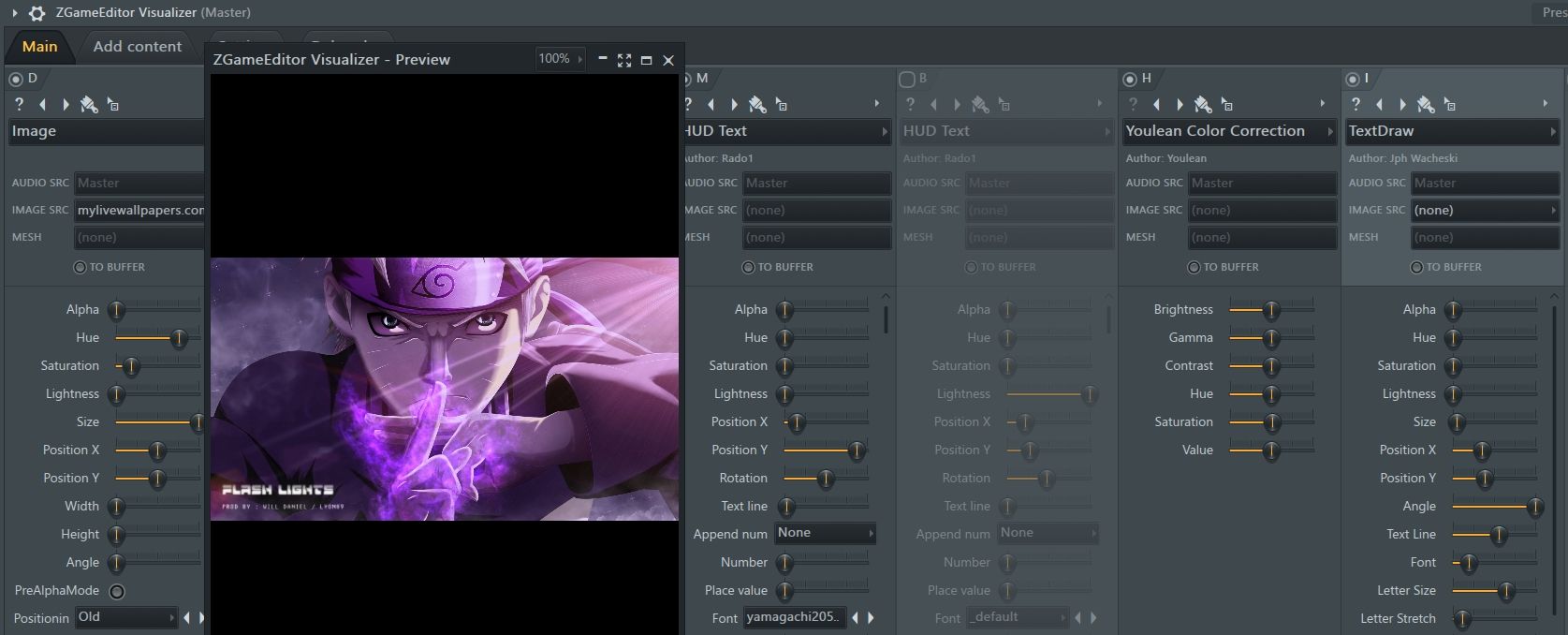Open the Youlean Color Correction effect selector
Screen dimensions: 1568x635
click(1229, 131)
